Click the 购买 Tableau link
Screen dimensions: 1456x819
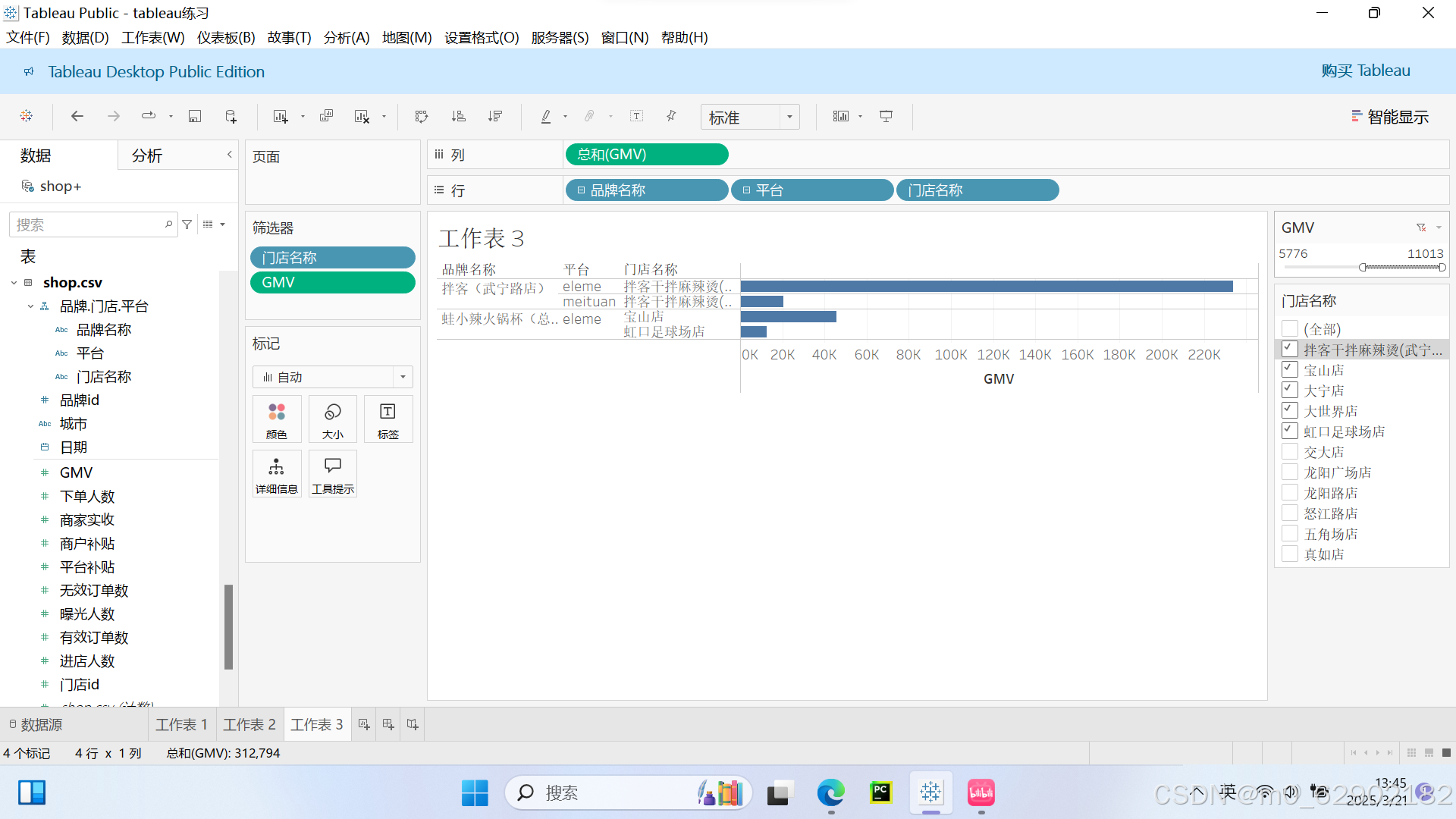click(1365, 71)
